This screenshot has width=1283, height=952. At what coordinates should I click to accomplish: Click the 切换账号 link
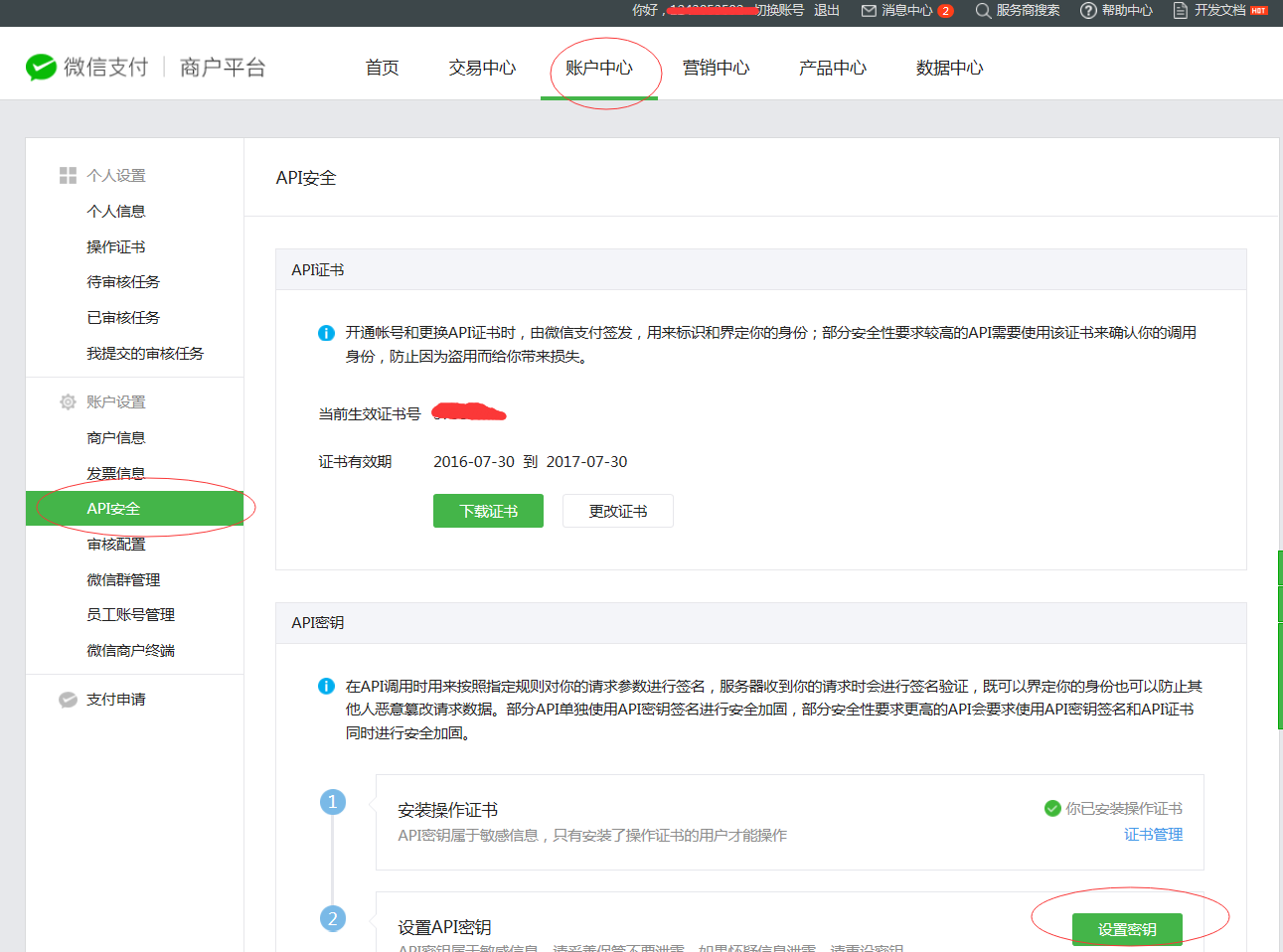[x=779, y=11]
